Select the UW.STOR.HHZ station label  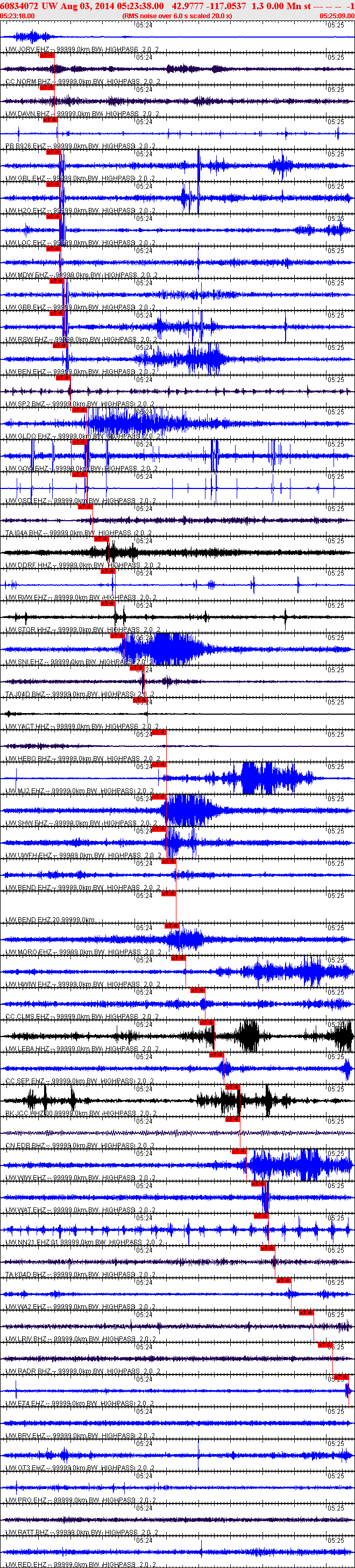[x=29, y=630]
